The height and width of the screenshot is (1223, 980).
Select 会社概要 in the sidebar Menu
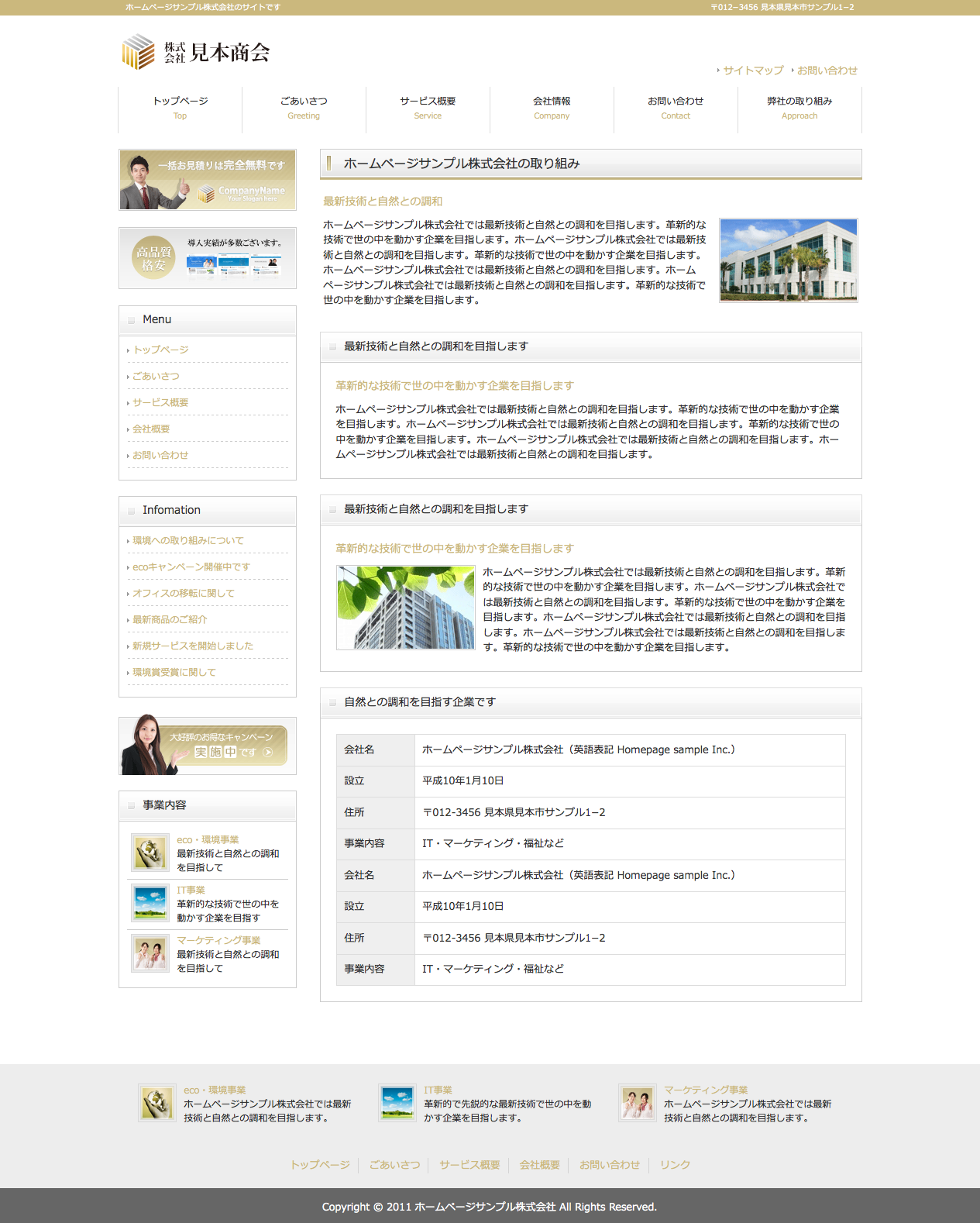[x=151, y=429]
